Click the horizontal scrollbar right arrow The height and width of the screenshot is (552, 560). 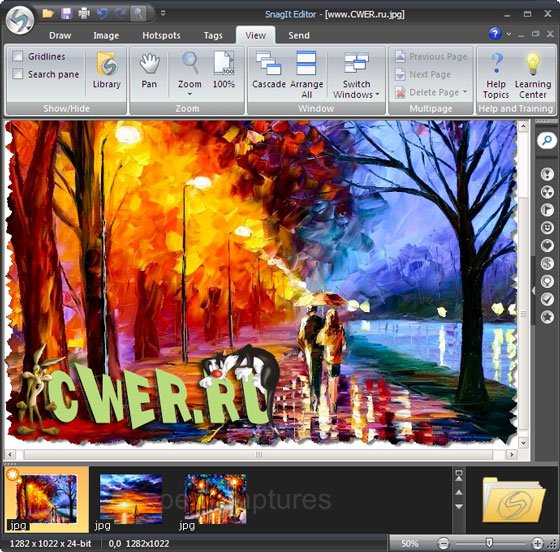pyautogui.click(x=512, y=455)
